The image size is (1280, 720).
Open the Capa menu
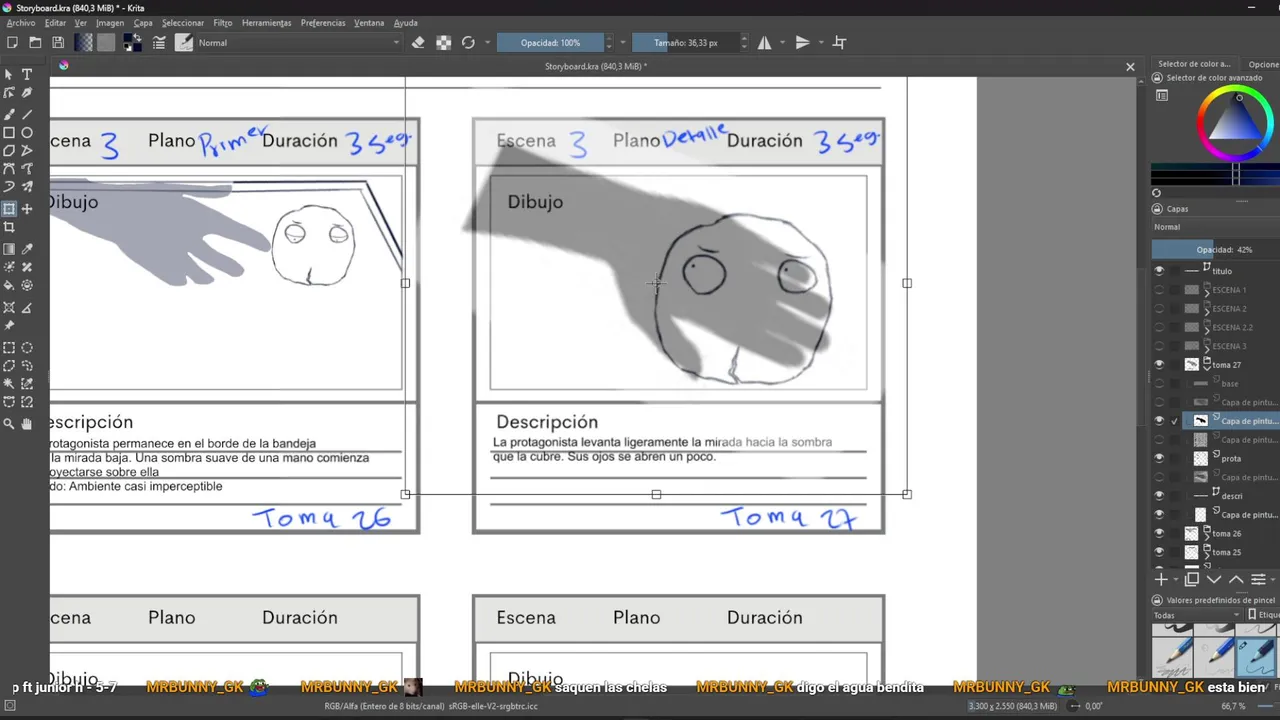pyautogui.click(x=143, y=23)
